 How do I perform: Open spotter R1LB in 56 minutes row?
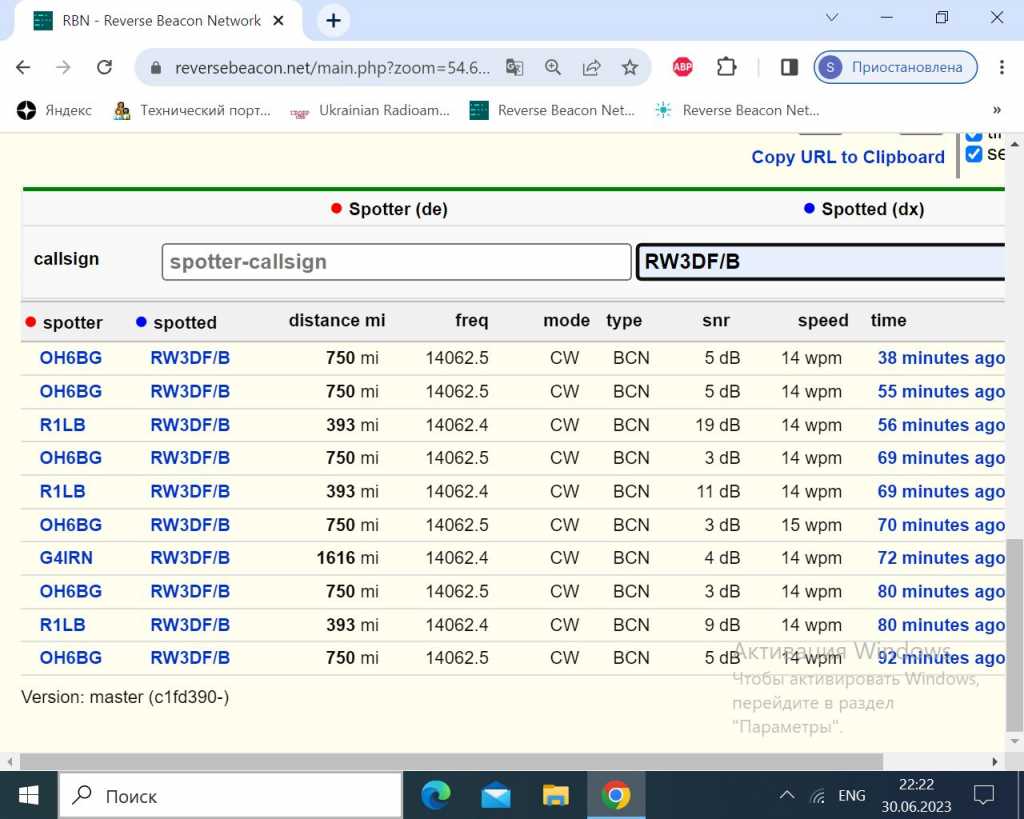[62, 425]
